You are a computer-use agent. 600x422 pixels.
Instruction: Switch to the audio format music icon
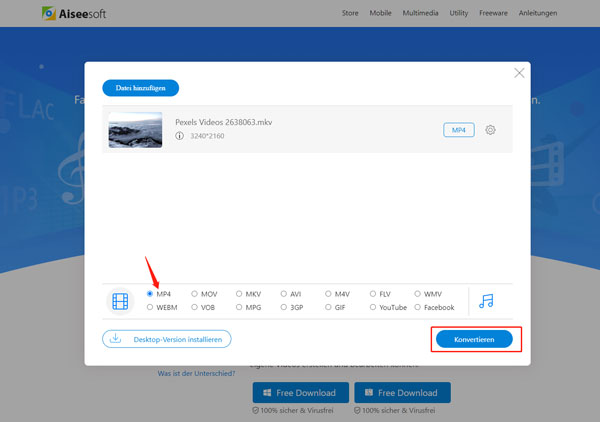point(487,300)
